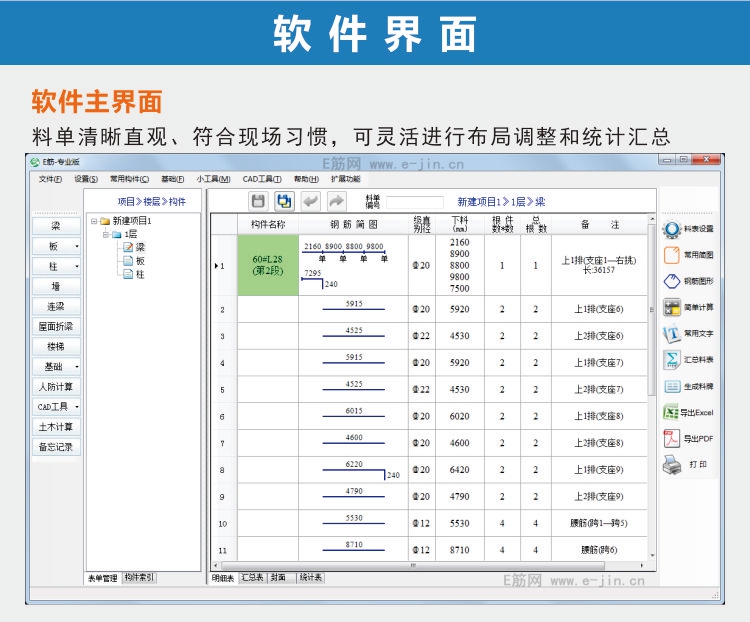
Task: Switch to the 汇总表 tab
Action: coord(253,578)
